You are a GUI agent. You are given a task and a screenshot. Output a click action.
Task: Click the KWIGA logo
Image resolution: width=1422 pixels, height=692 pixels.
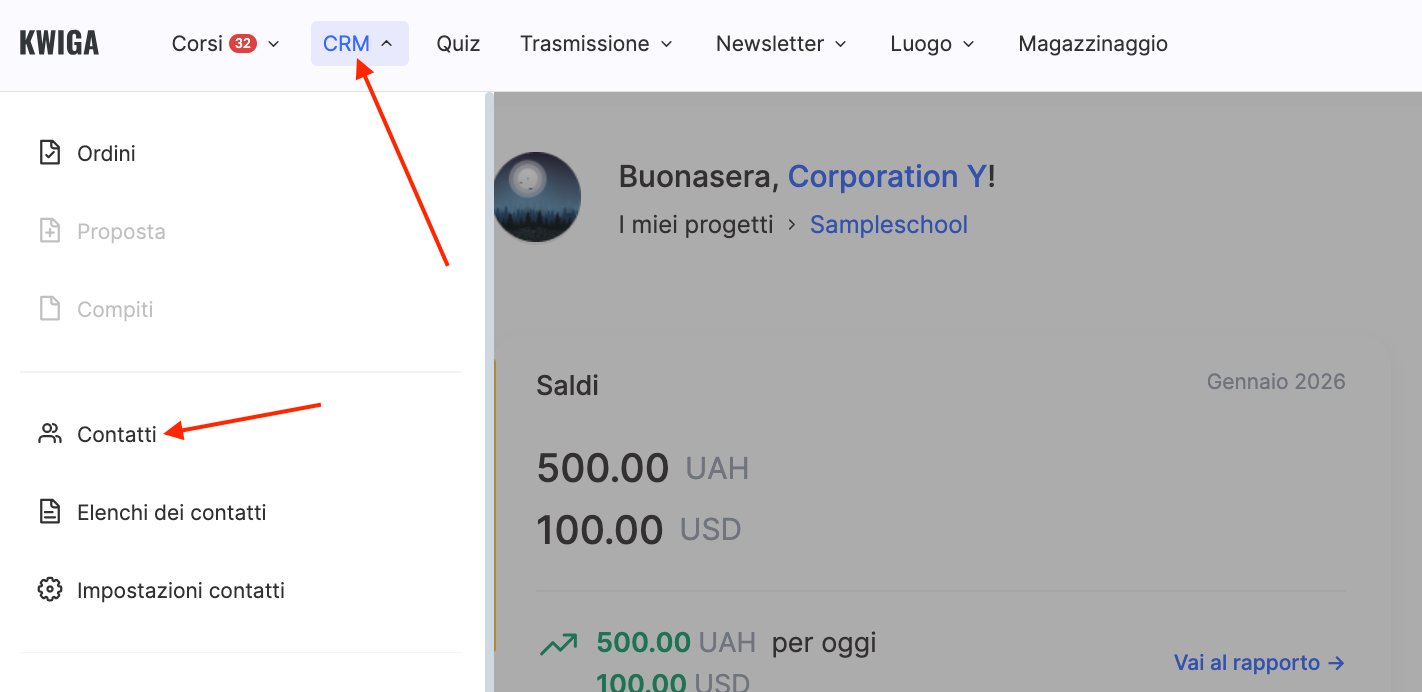tap(59, 44)
